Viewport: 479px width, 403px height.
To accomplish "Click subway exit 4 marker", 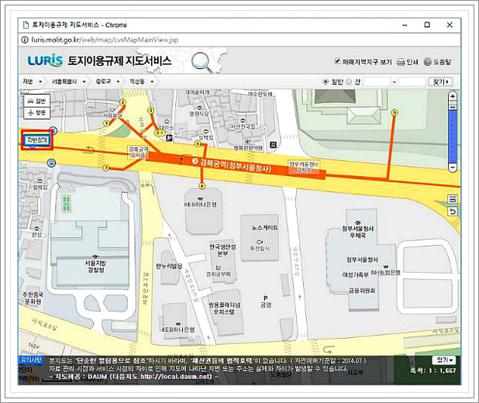I will (x=198, y=144).
